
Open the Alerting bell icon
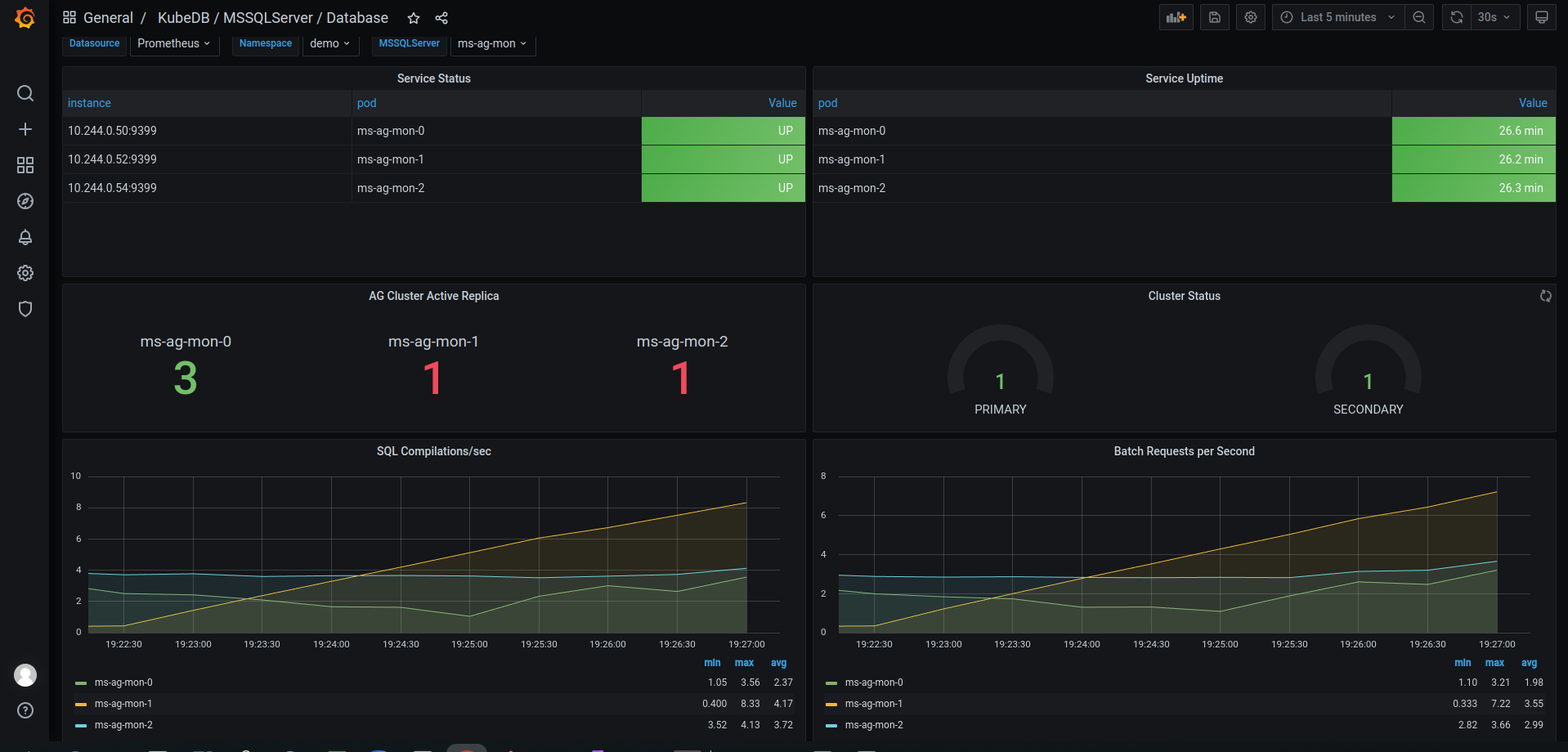pos(25,237)
